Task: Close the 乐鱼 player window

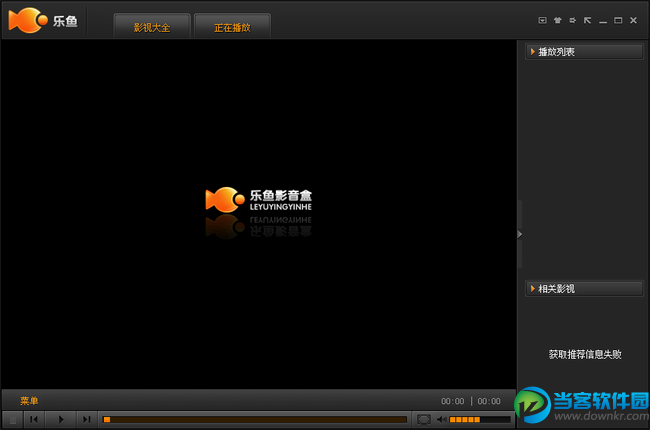Action: 633,20
